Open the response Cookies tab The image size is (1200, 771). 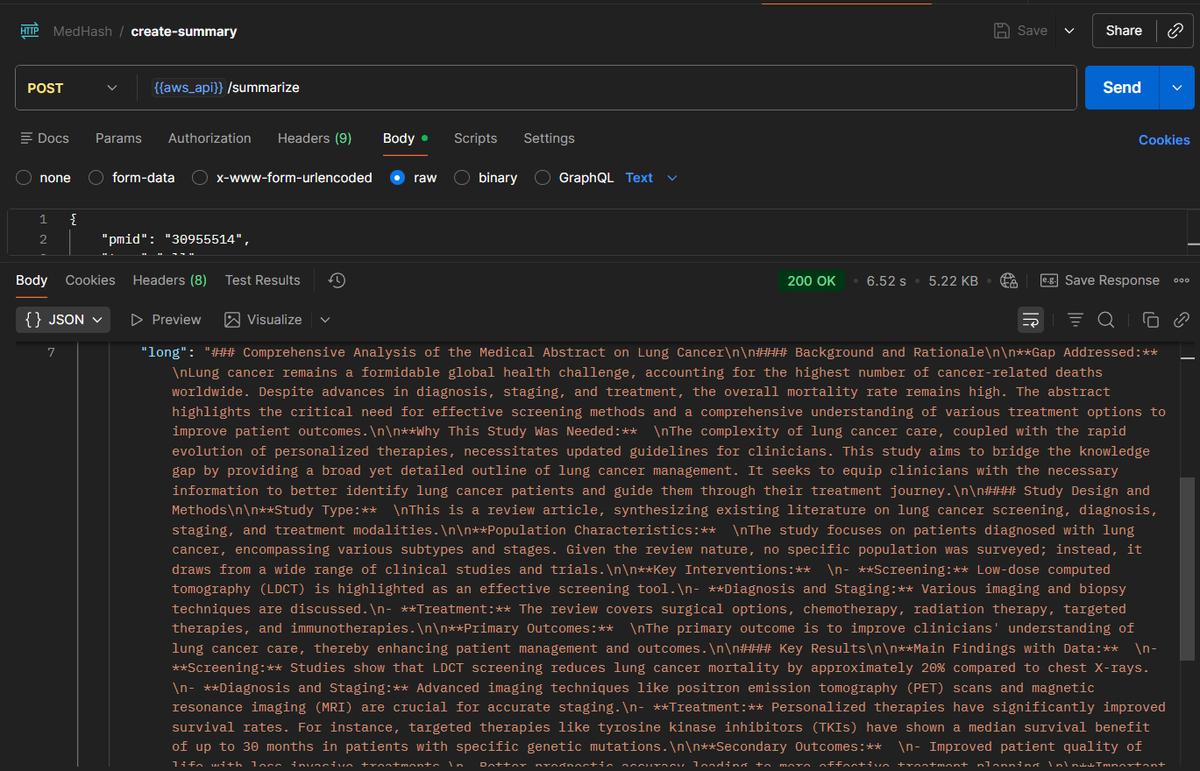click(x=90, y=280)
